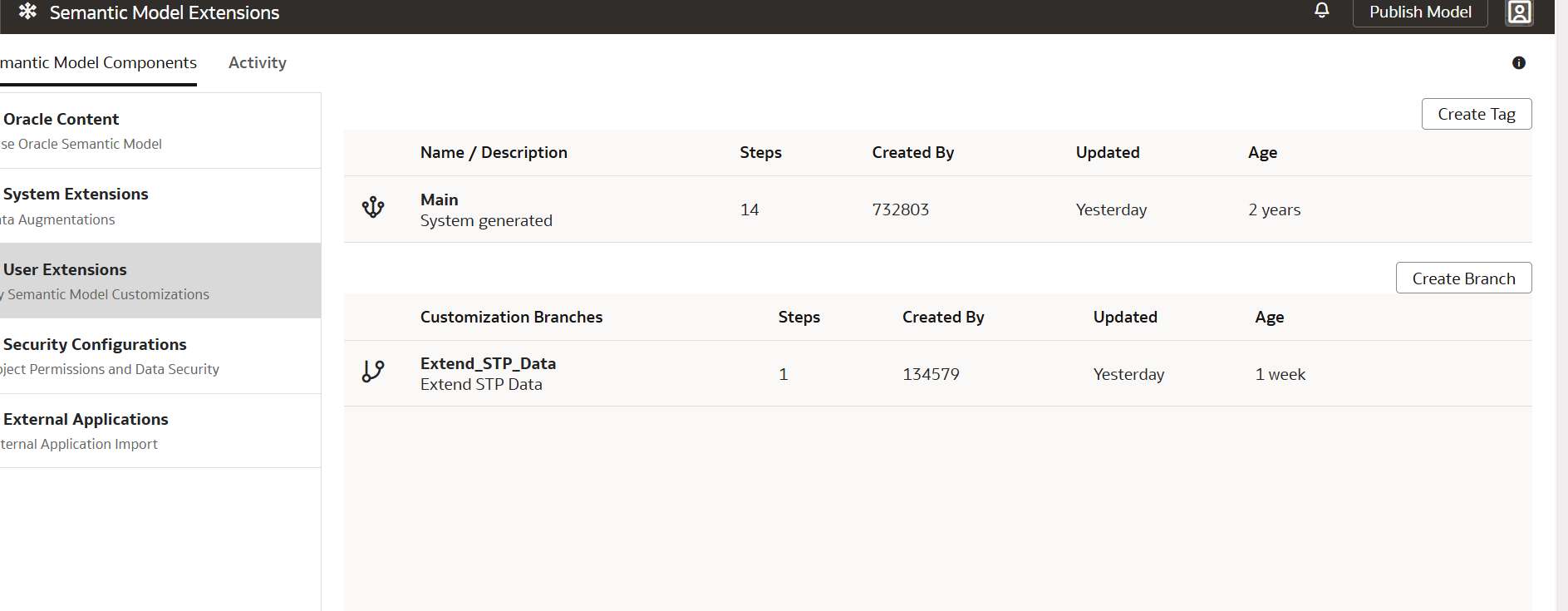Click the Steps value 1 for Extend_STP_Data
The width and height of the screenshot is (1568, 611).
783,374
